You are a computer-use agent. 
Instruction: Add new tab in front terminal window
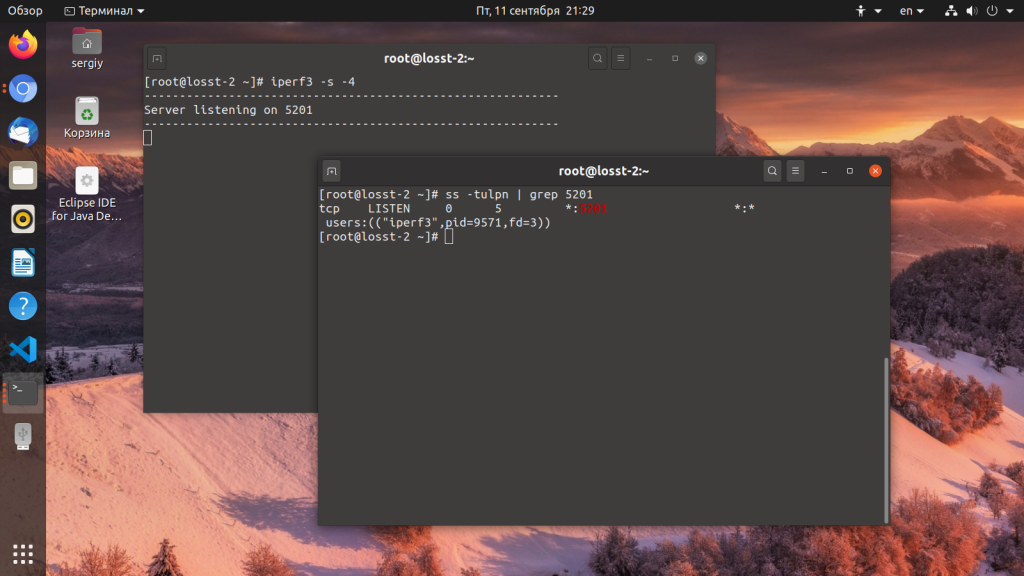pyautogui.click(x=332, y=171)
